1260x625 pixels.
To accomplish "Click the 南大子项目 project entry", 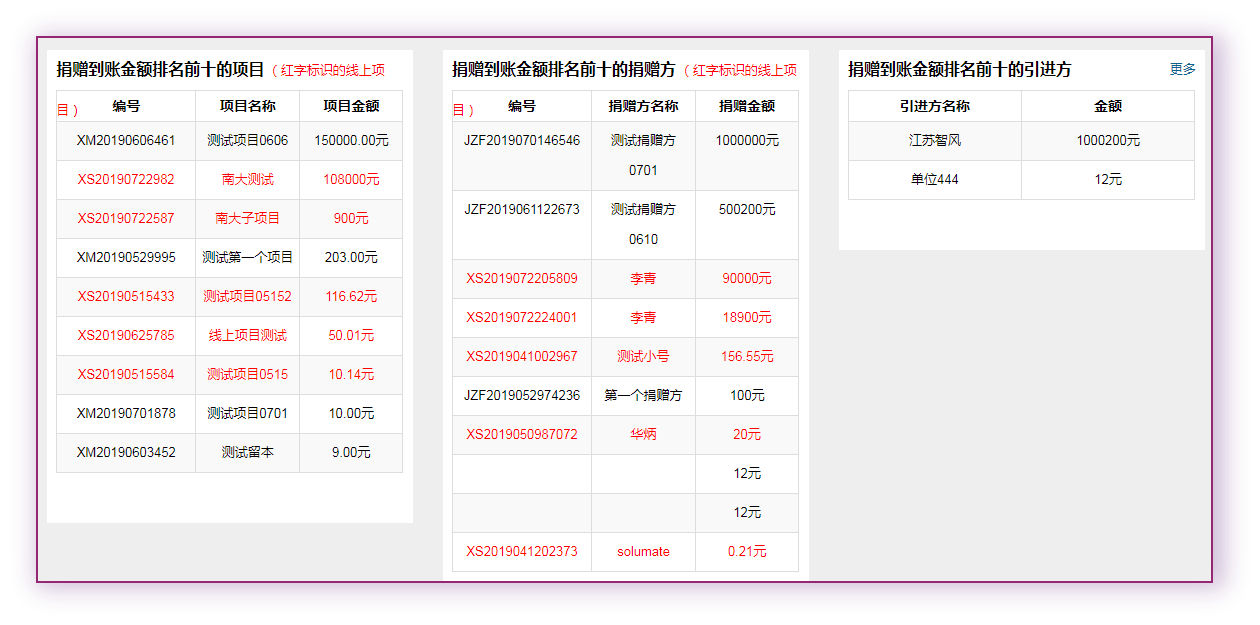I will coord(247,219).
